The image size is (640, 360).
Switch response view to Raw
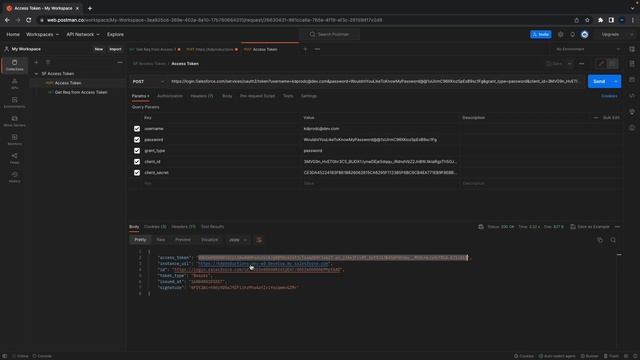[160, 240]
